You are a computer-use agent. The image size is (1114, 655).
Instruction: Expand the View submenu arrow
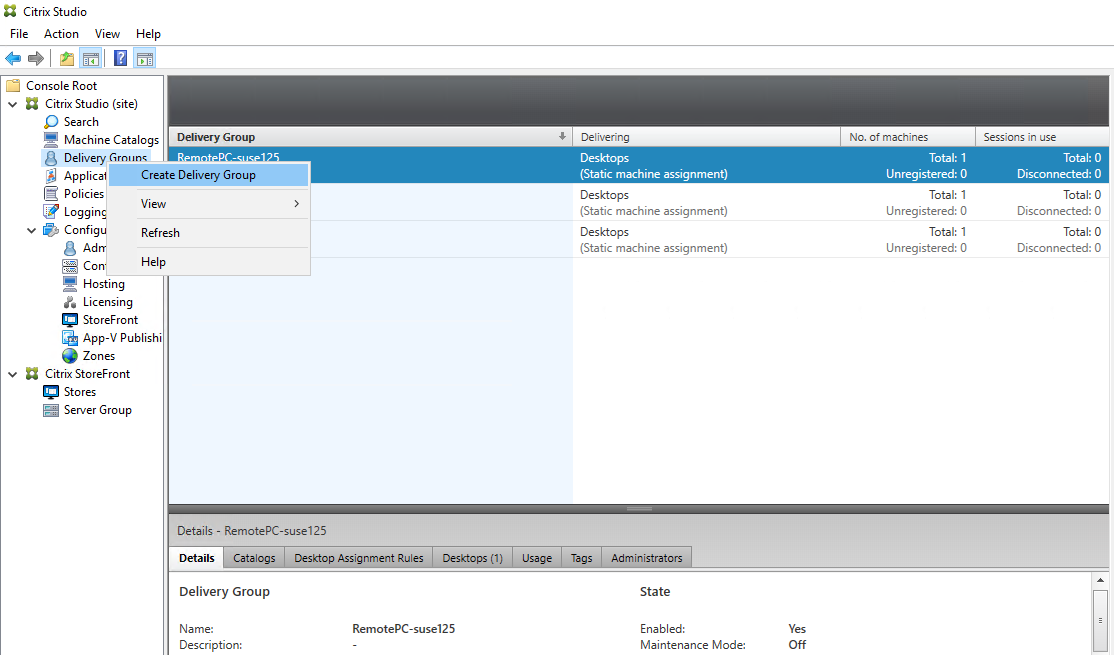point(299,203)
